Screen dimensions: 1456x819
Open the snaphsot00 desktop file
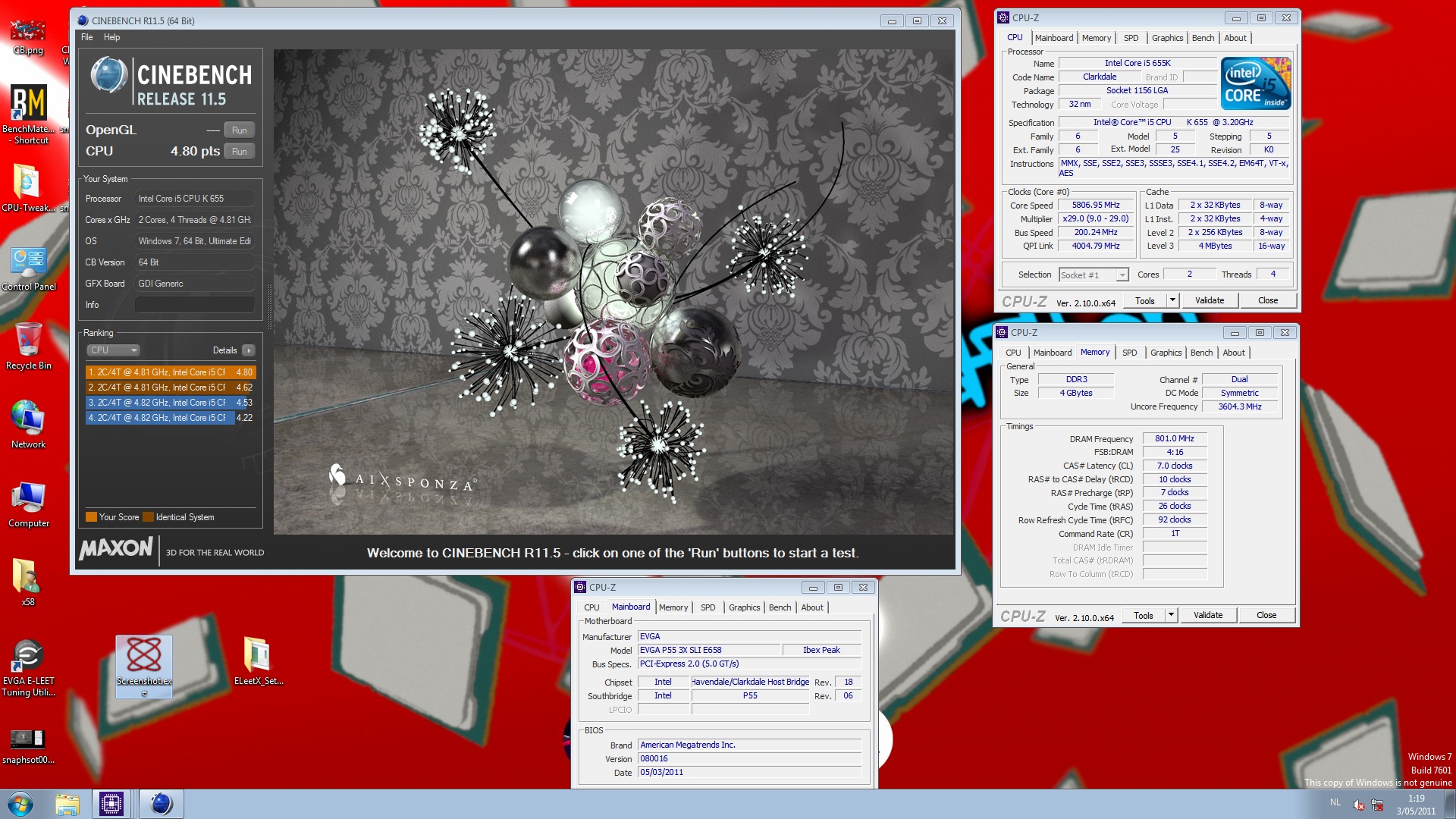point(28,745)
